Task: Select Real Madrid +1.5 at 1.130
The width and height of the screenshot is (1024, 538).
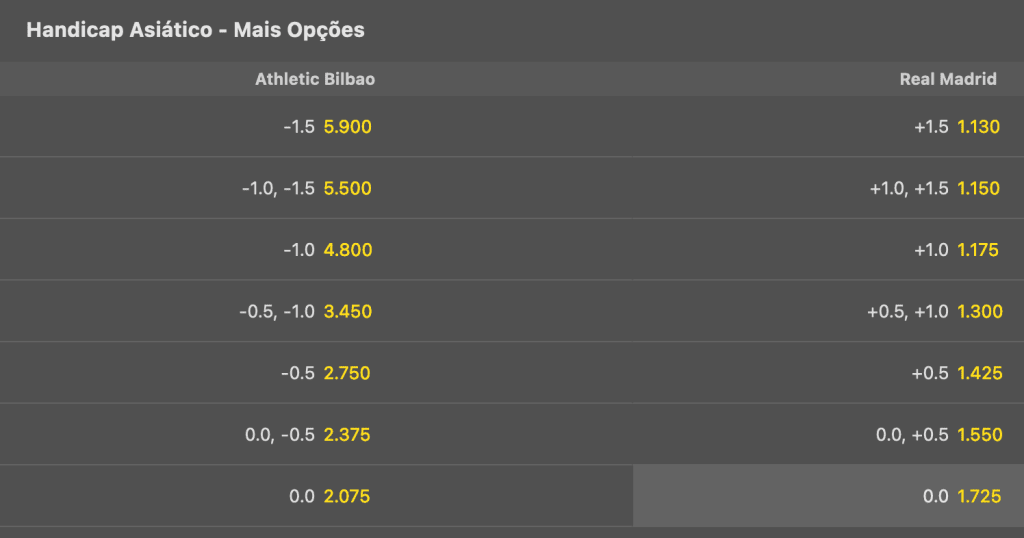Action: [x=828, y=127]
